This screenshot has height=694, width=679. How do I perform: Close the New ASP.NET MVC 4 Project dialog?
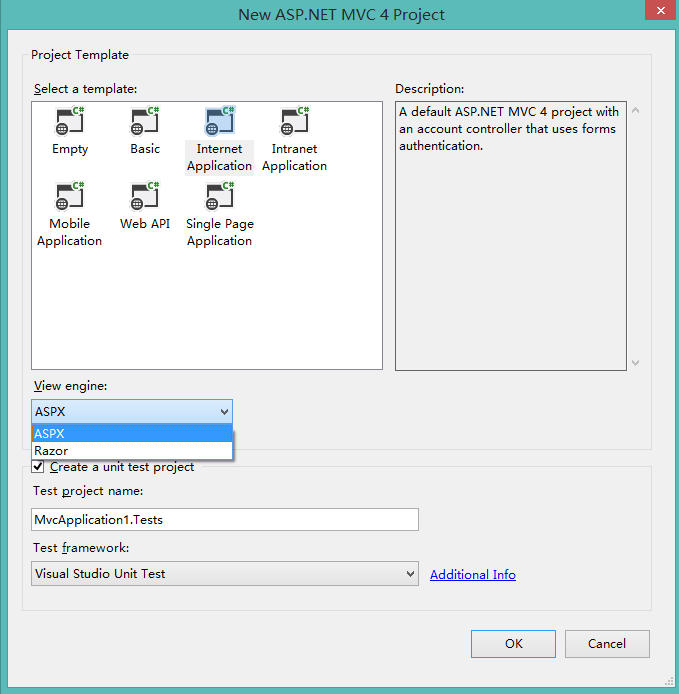(x=661, y=10)
